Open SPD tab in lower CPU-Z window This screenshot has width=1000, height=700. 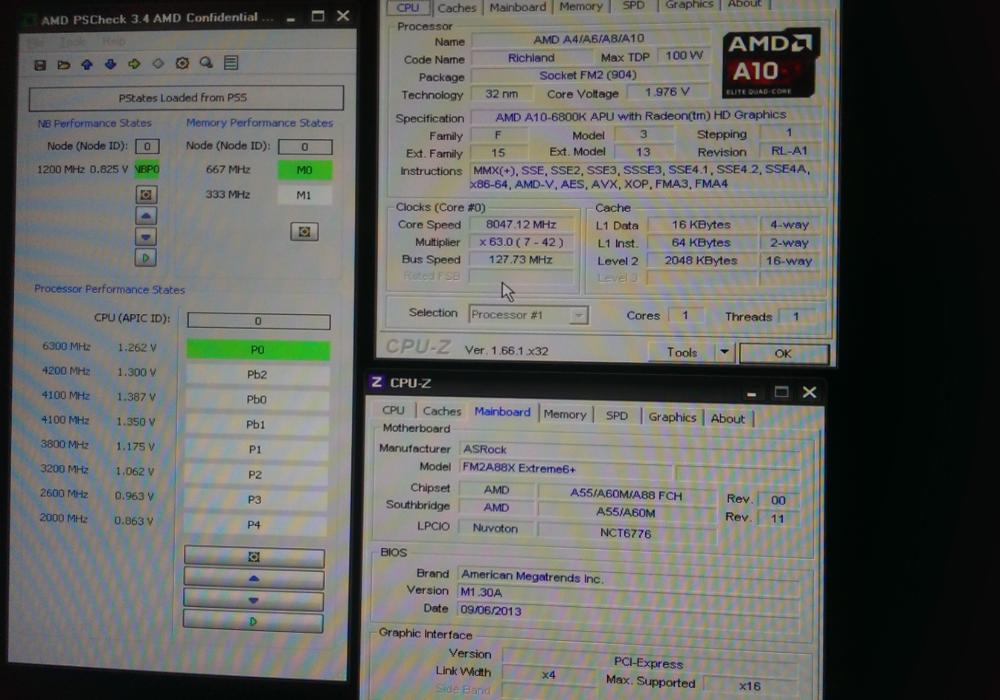[617, 416]
